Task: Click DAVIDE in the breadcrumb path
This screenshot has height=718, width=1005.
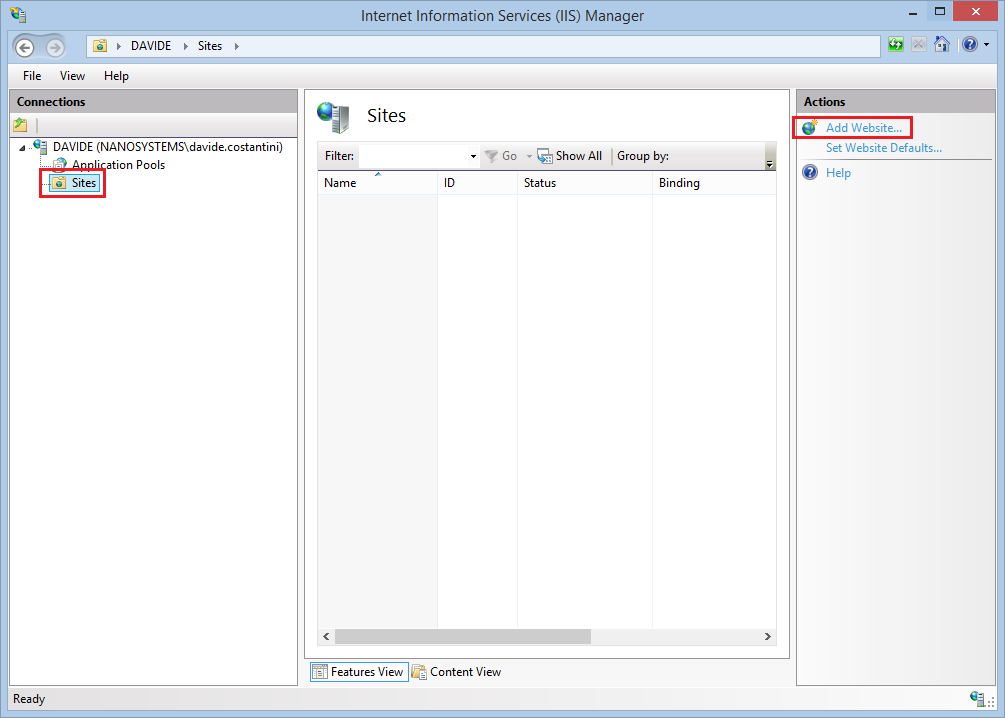Action: (151, 46)
